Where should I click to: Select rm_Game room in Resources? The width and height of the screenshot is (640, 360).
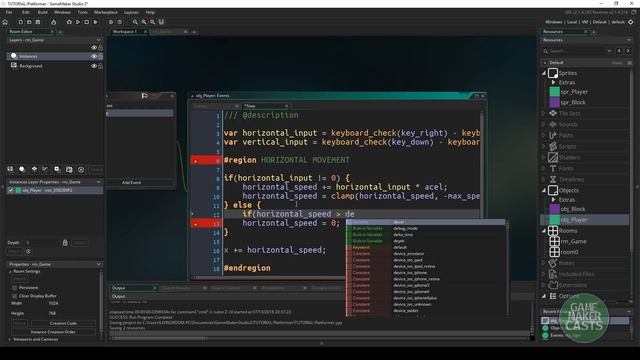(573, 241)
